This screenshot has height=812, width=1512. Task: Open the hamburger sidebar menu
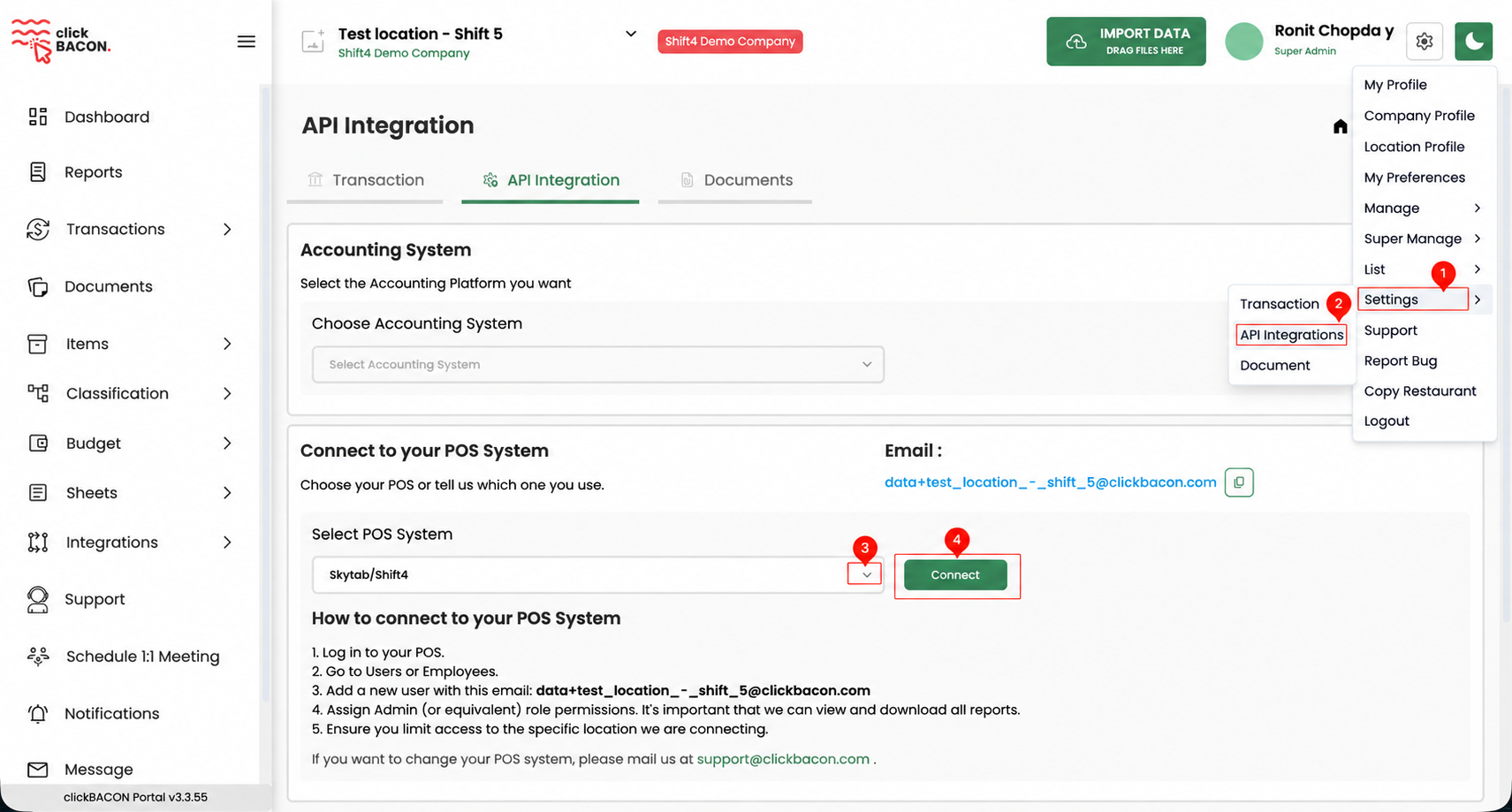(247, 42)
